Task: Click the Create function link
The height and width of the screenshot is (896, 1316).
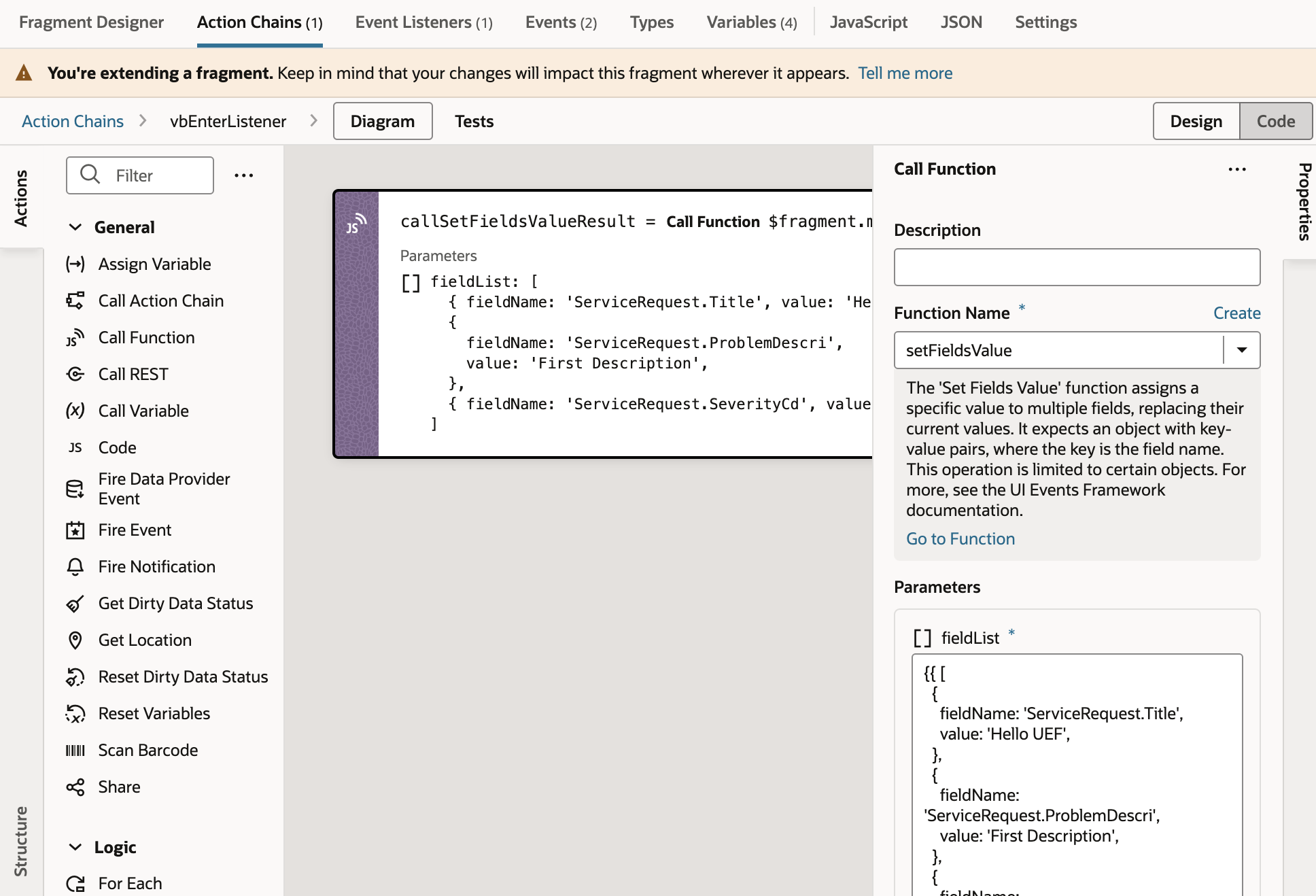Action: click(x=1237, y=312)
